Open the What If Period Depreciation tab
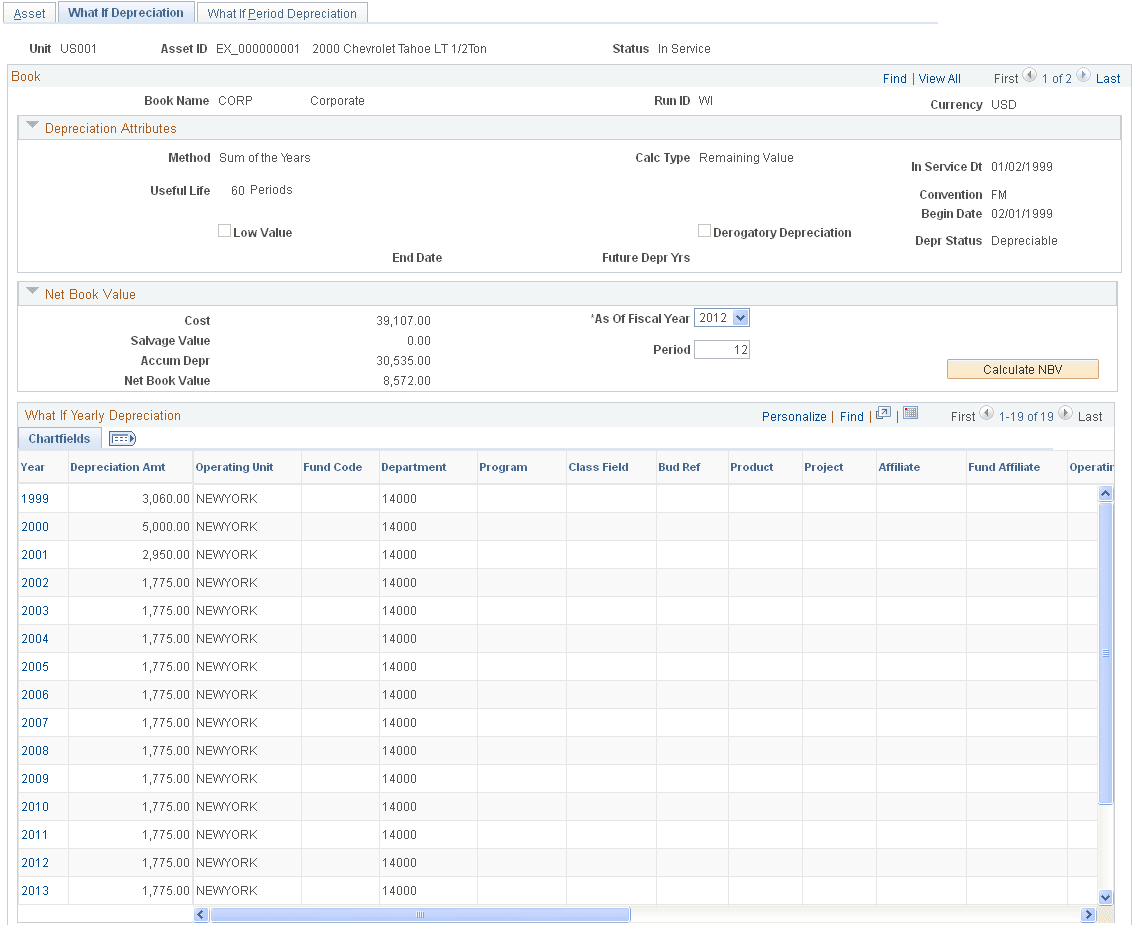 [282, 12]
